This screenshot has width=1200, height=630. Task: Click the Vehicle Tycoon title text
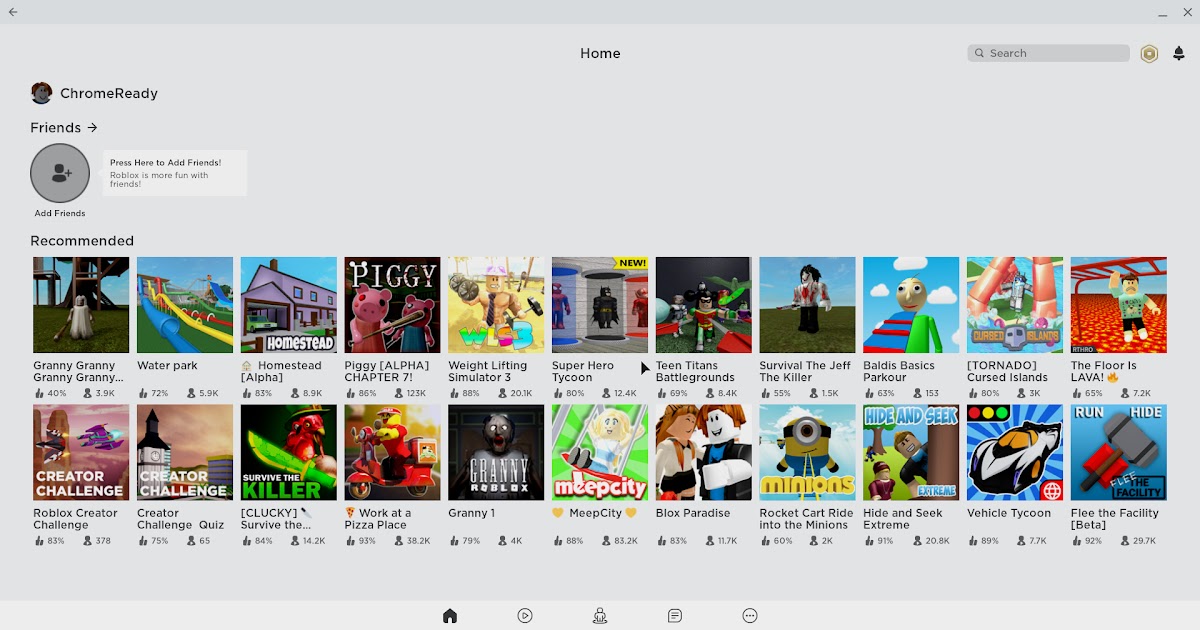point(1009,513)
